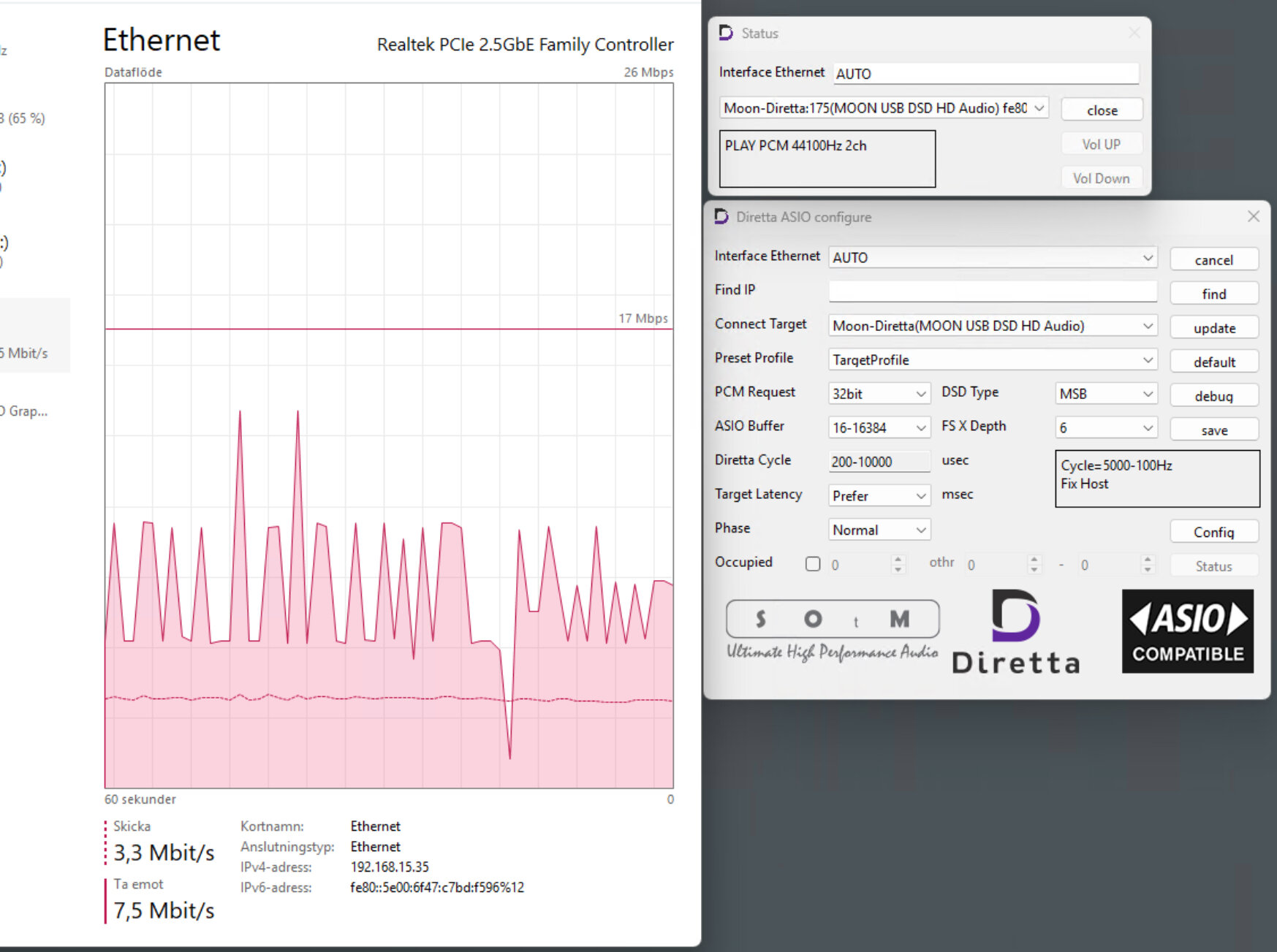Click the SOtM logo image

pyautogui.click(x=833, y=631)
